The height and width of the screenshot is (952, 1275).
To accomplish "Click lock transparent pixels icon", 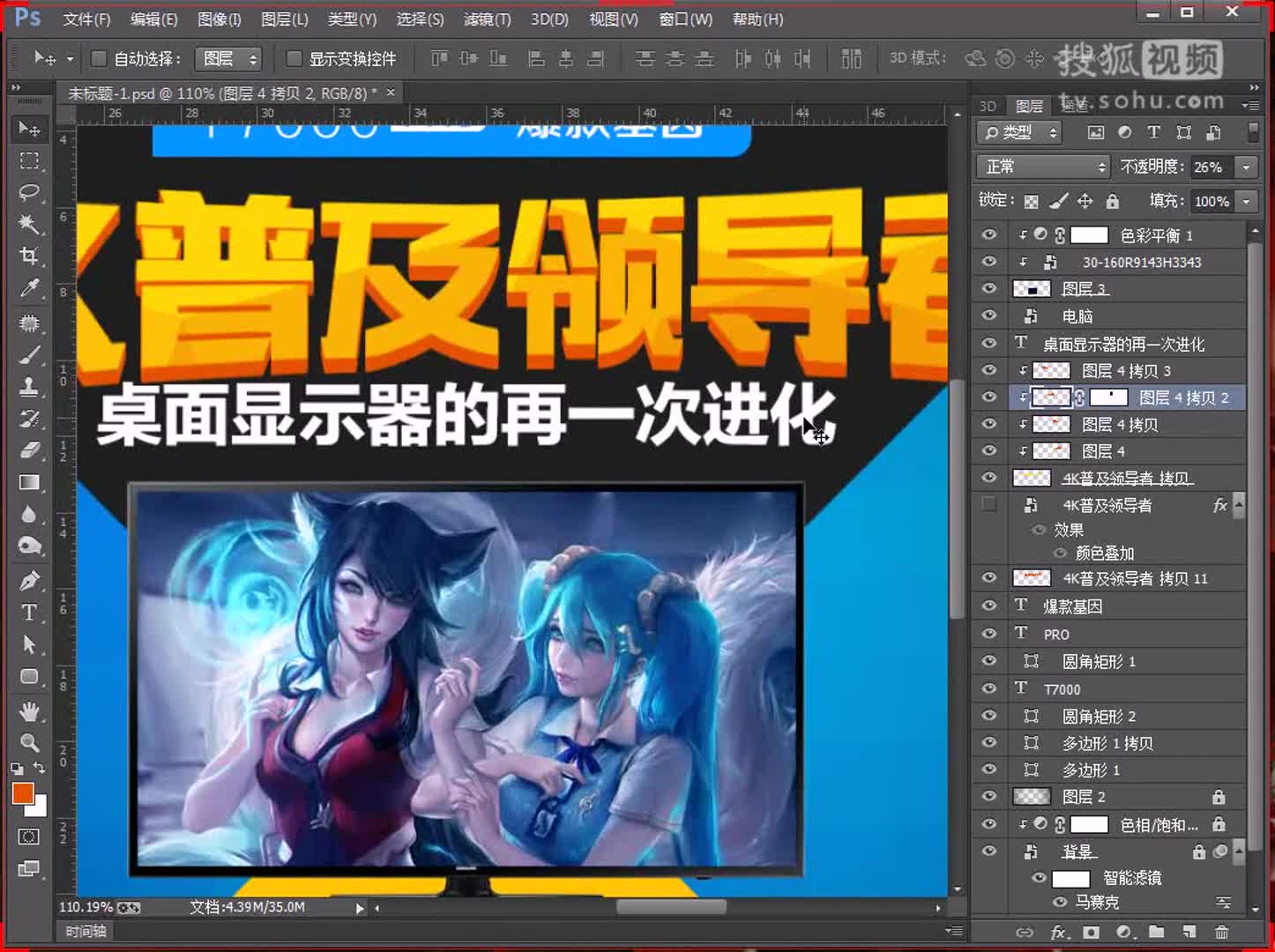I will 1031,201.
